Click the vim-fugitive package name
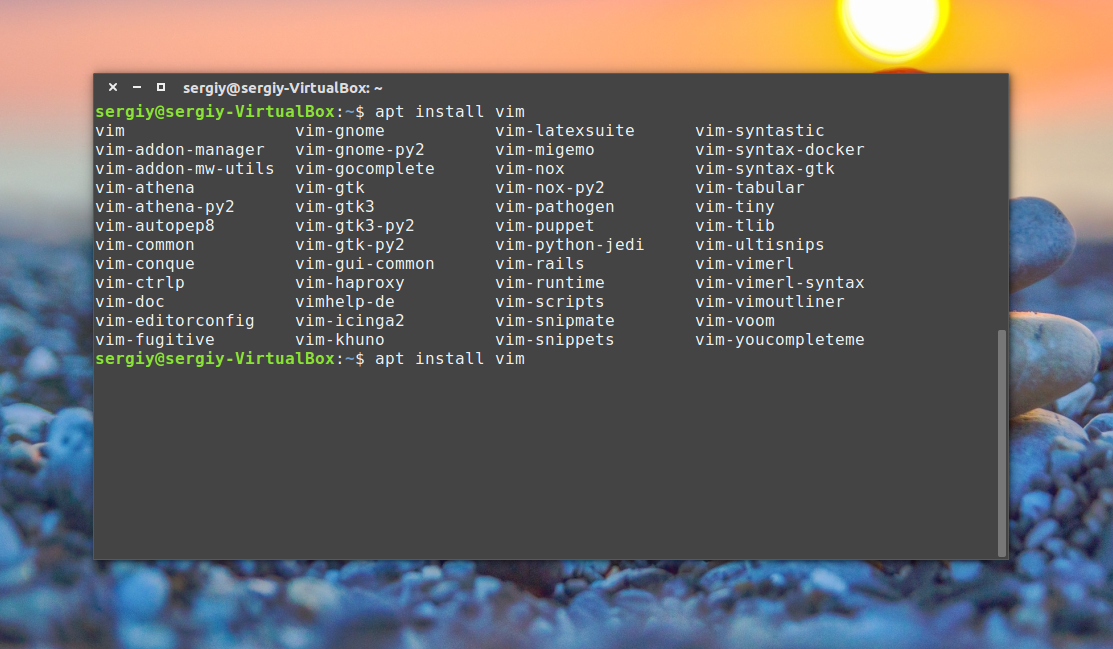Viewport: 1113px width, 649px height. click(155, 340)
